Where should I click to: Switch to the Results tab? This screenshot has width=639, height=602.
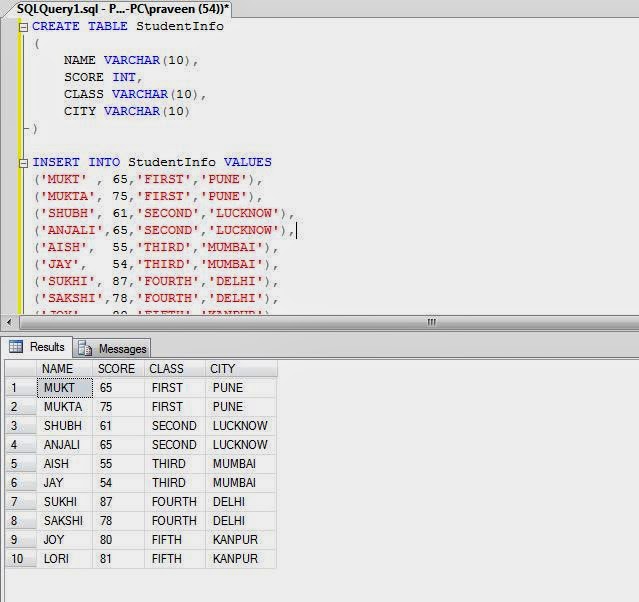[37, 347]
